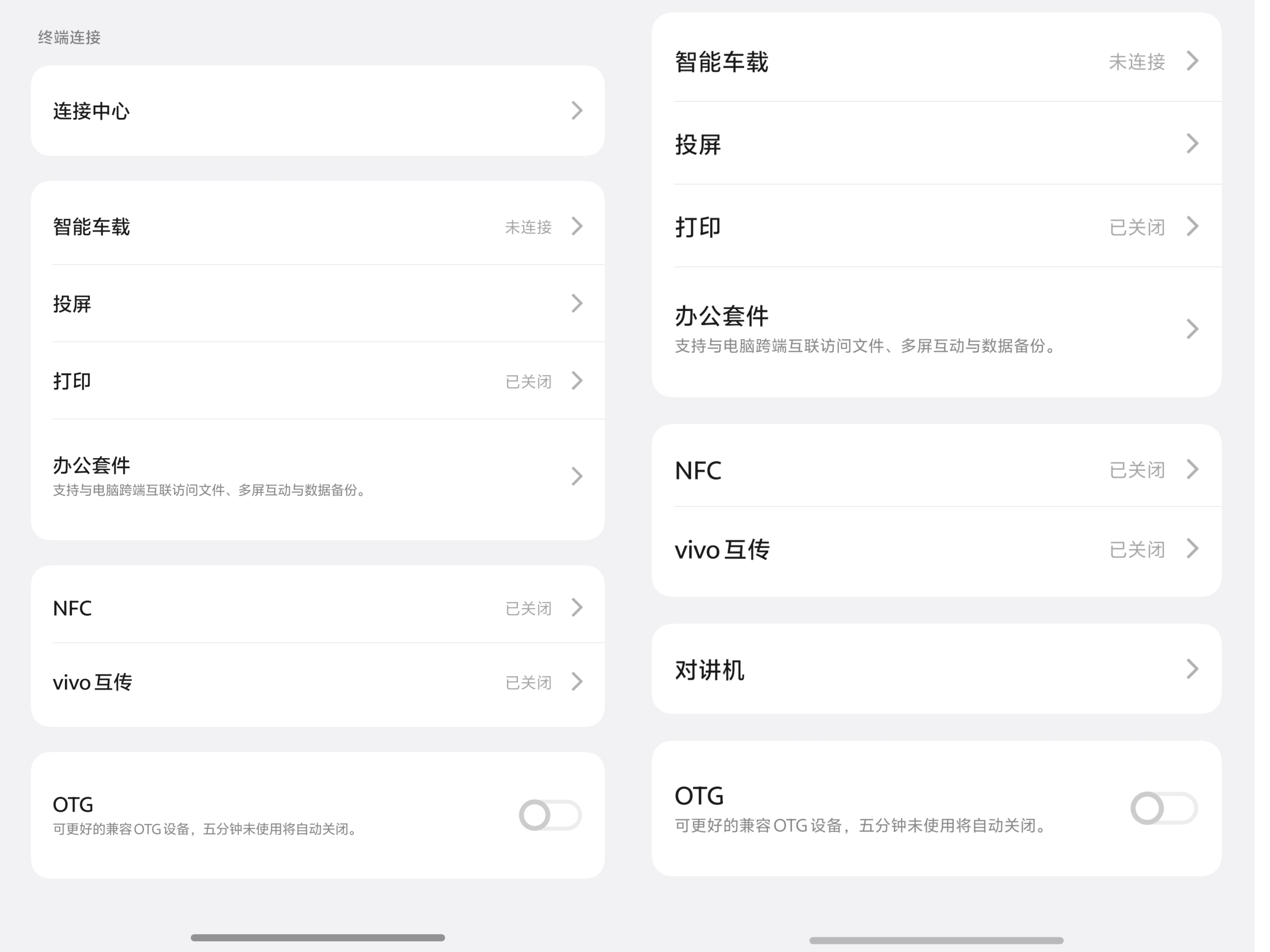Tap chevron of left panel NFC row
Image resolution: width=1270 pixels, height=952 pixels.
[577, 607]
